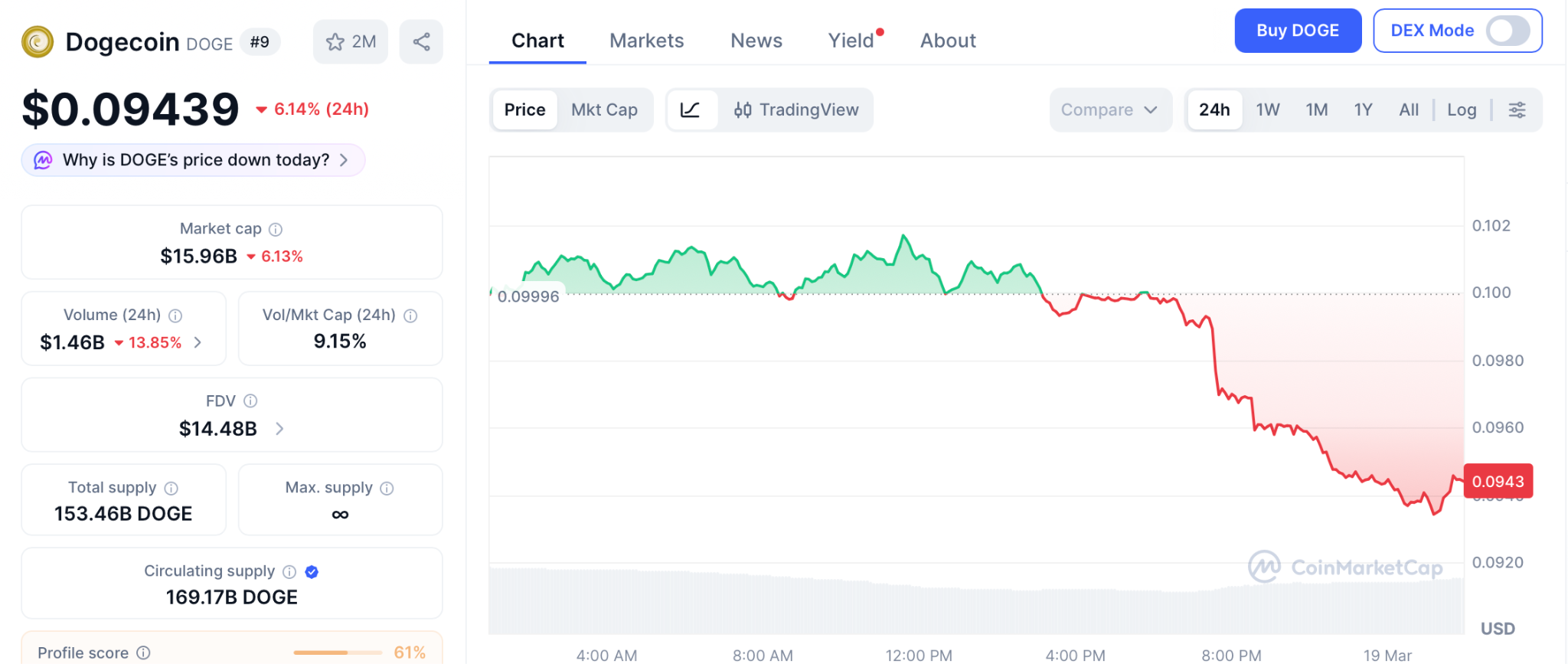
Task: Click info icon next to Total supply
Action: (171, 488)
